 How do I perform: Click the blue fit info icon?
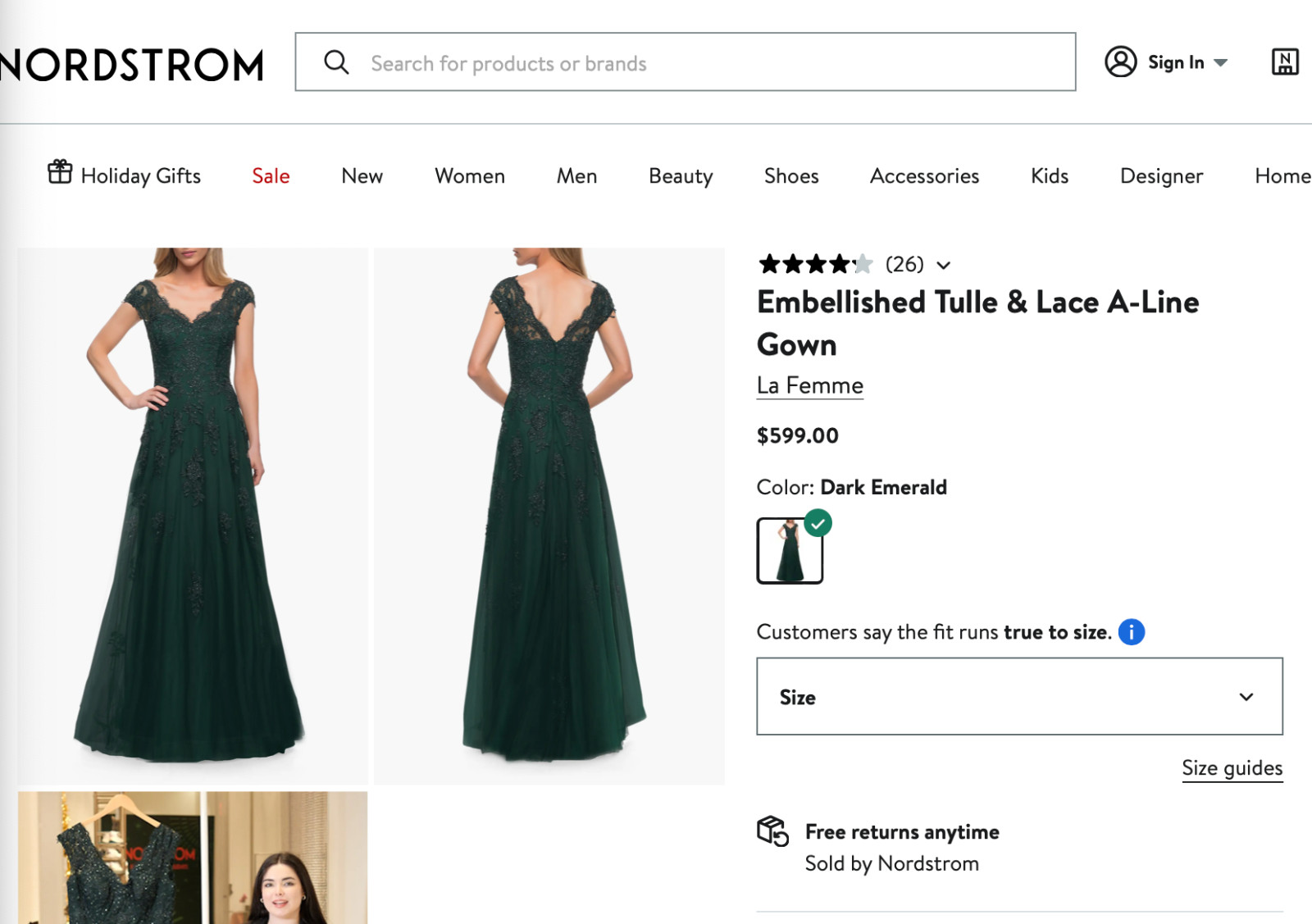click(x=1132, y=632)
